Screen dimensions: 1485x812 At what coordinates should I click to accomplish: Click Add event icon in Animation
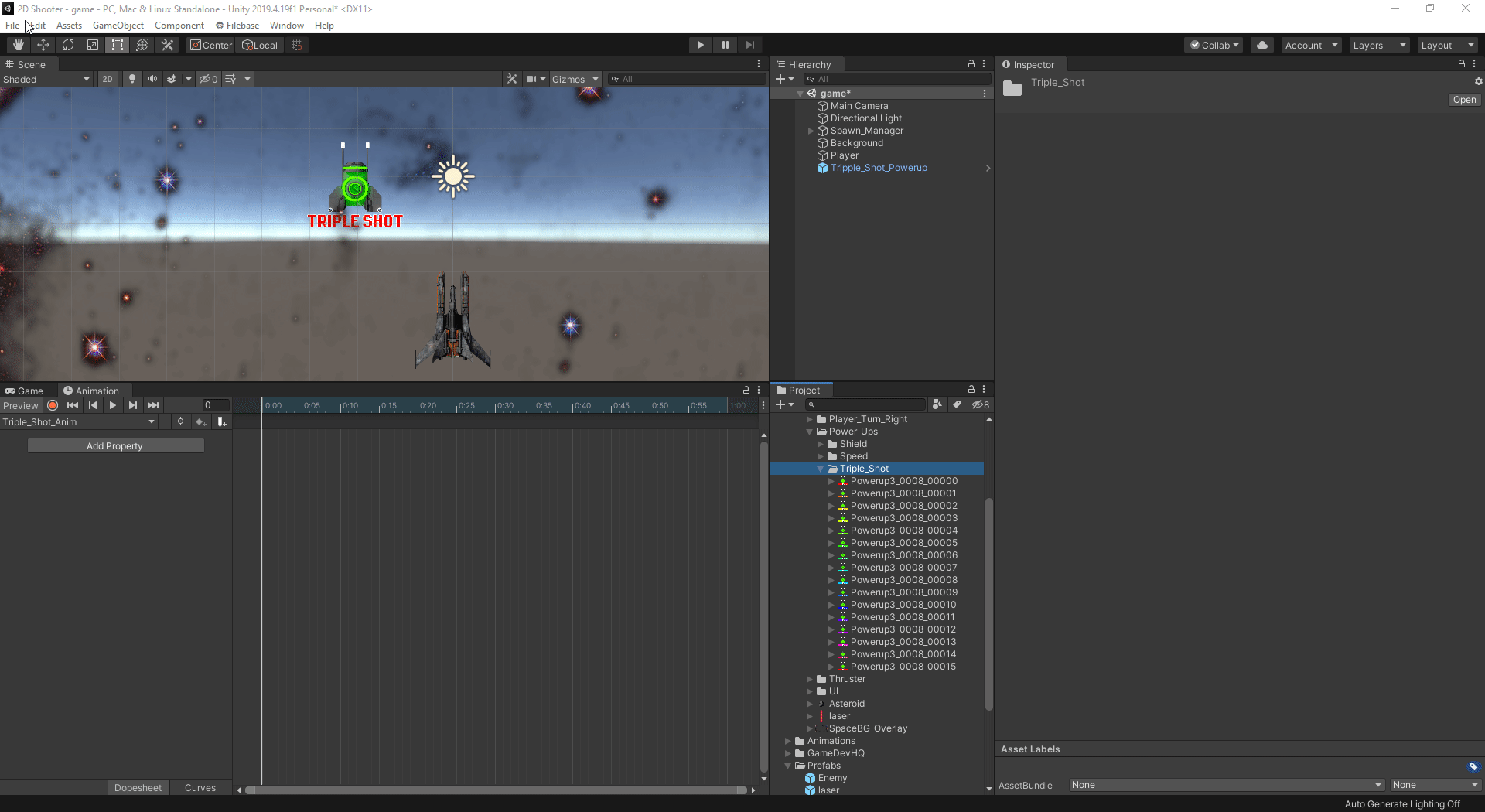pos(221,421)
